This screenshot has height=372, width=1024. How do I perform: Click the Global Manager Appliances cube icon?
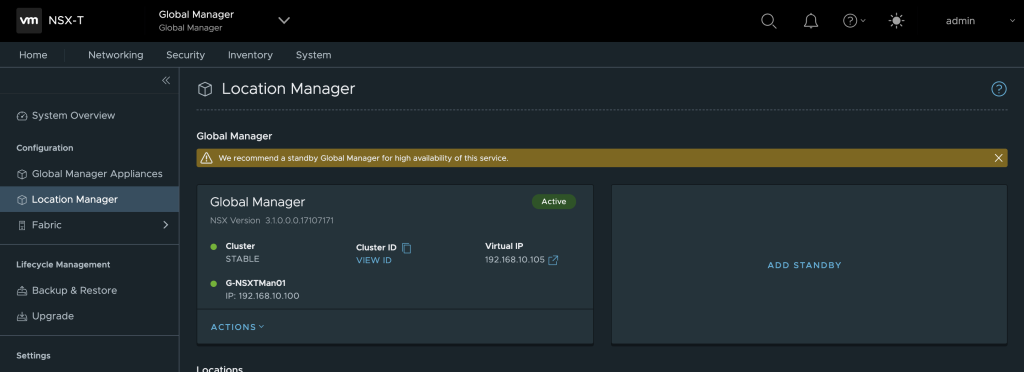point(22,174)
